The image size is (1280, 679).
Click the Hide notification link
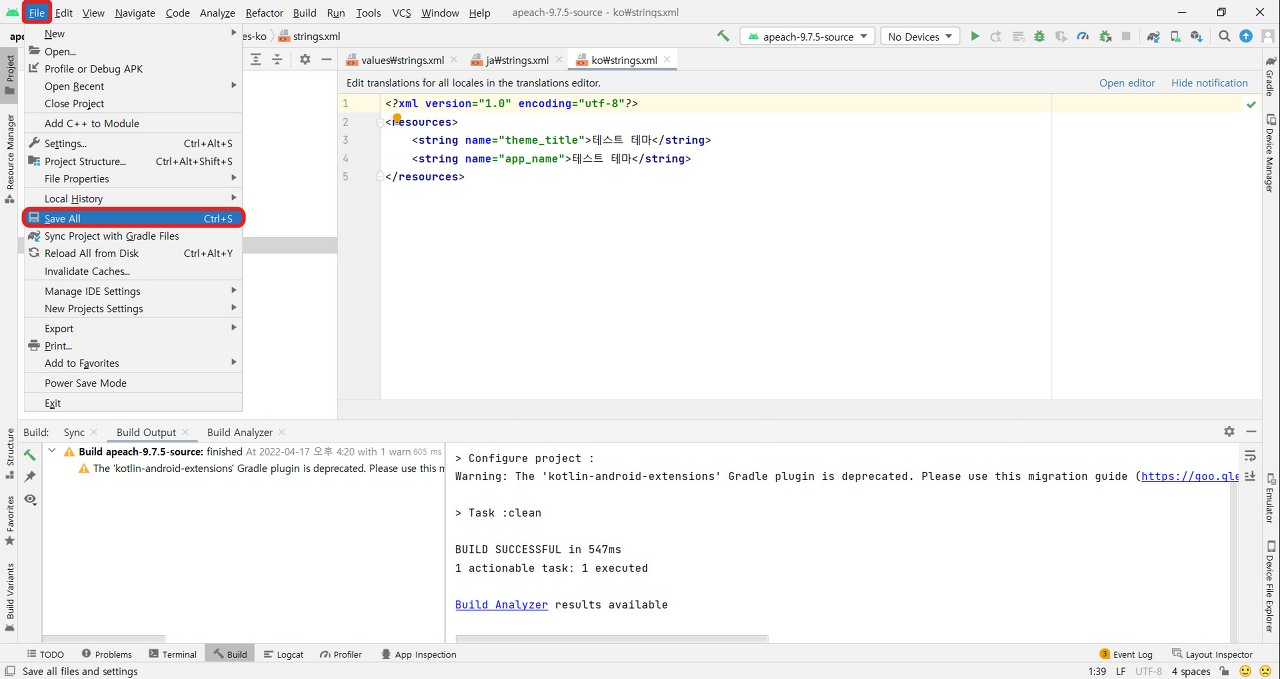coord(1209,83)
